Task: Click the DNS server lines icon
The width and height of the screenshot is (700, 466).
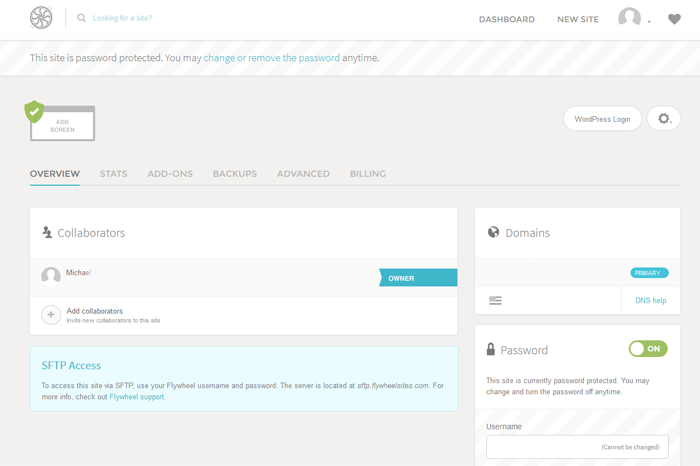Action: pos(496,300)
